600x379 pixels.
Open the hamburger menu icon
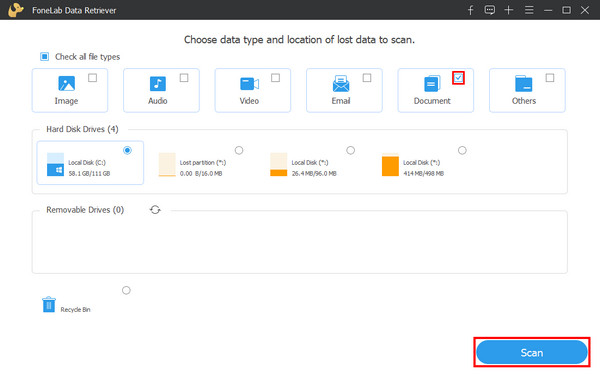pos(529,10)
